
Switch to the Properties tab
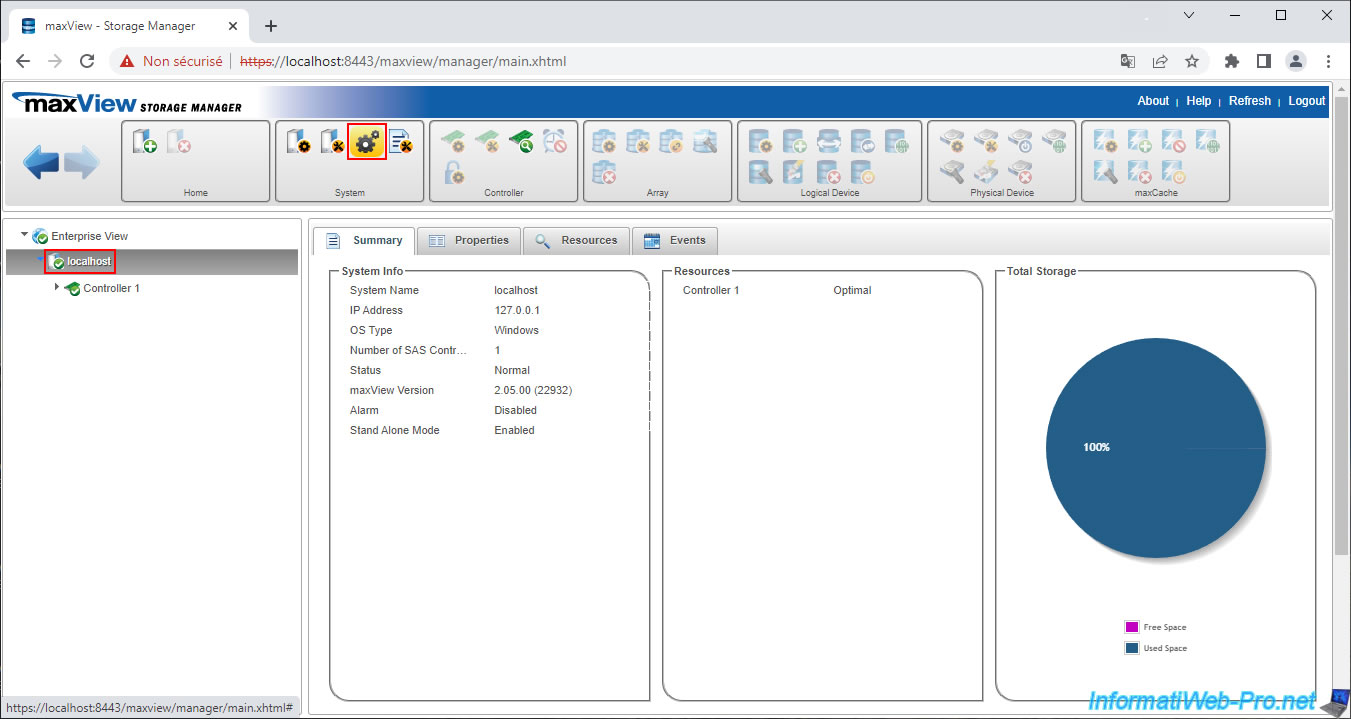pos(469,240)
